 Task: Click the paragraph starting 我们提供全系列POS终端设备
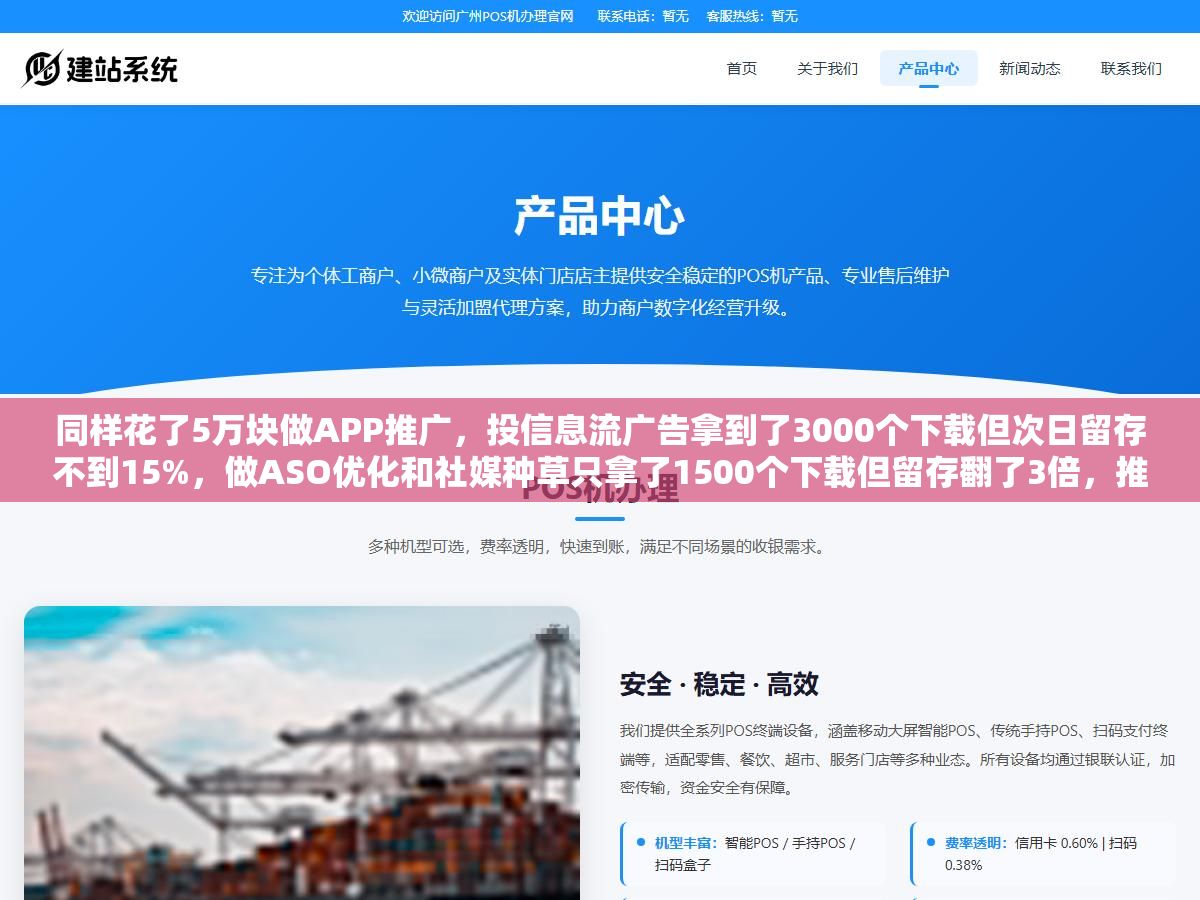click(897, 759)
